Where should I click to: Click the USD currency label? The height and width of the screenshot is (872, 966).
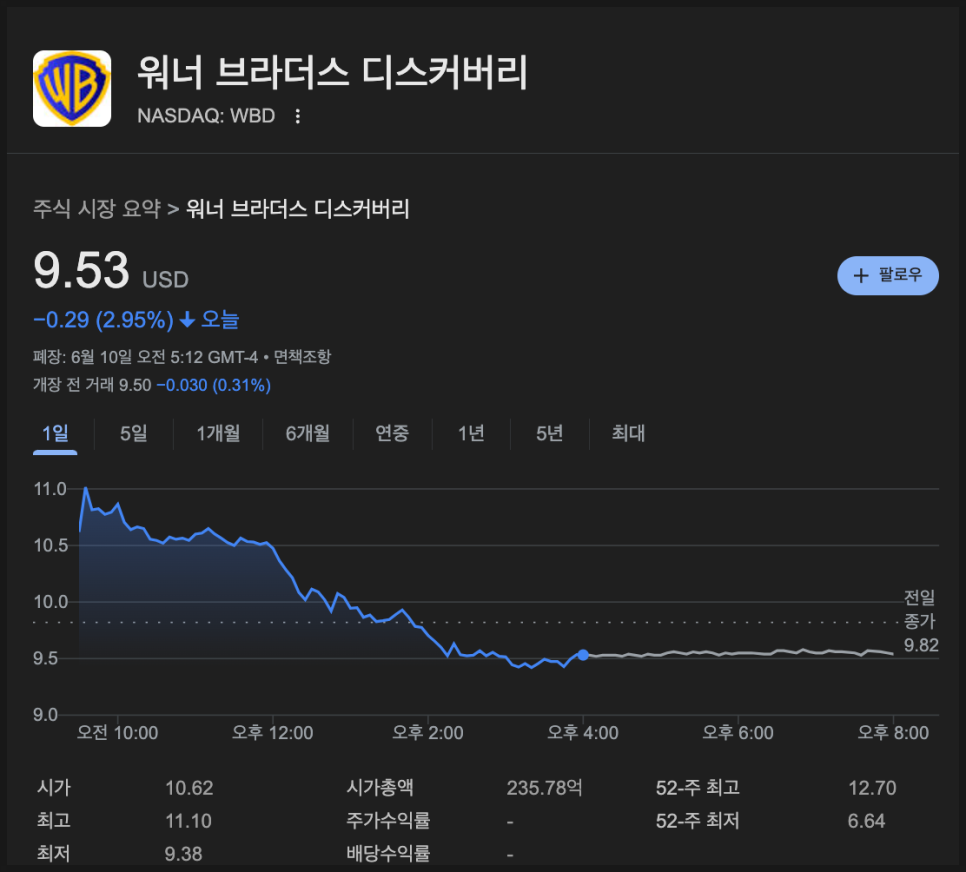(x=165, y=280)
